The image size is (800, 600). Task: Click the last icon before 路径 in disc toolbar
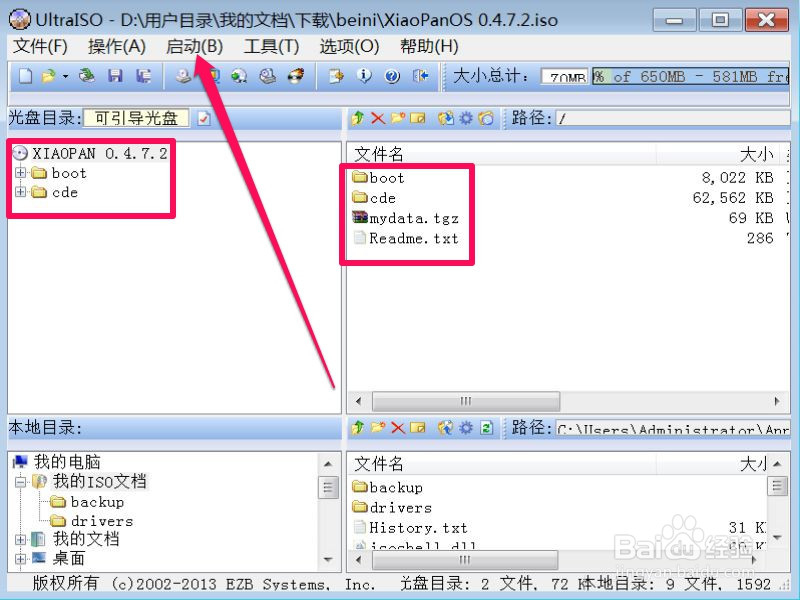(x=486, y=118)
